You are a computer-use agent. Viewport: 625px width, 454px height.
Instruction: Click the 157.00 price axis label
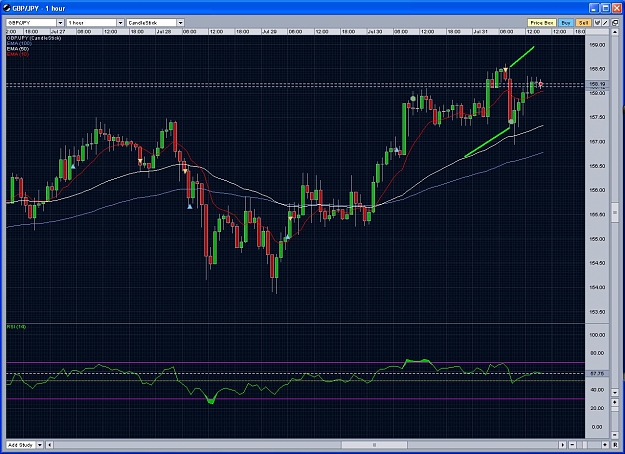pos(597,142)
